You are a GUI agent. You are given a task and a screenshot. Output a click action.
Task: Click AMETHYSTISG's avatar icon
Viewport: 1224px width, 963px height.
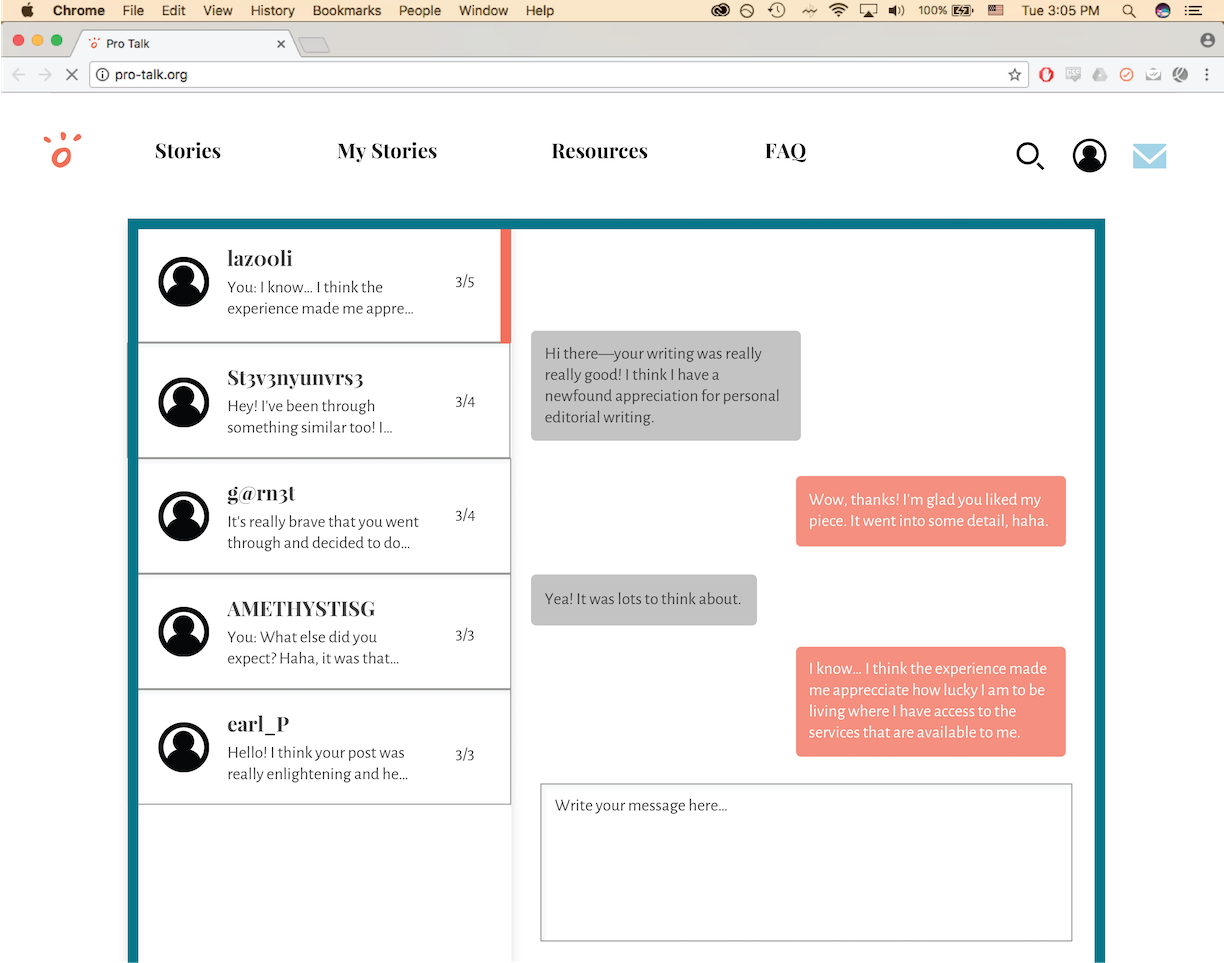tap(184, 632)
